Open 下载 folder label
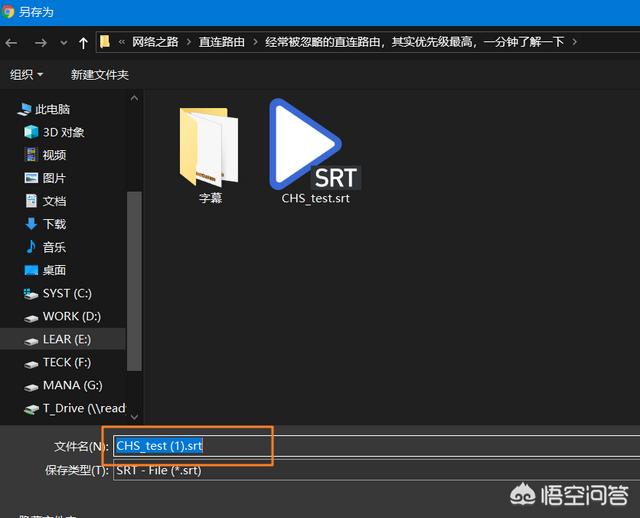 click(x=54, y=224)
